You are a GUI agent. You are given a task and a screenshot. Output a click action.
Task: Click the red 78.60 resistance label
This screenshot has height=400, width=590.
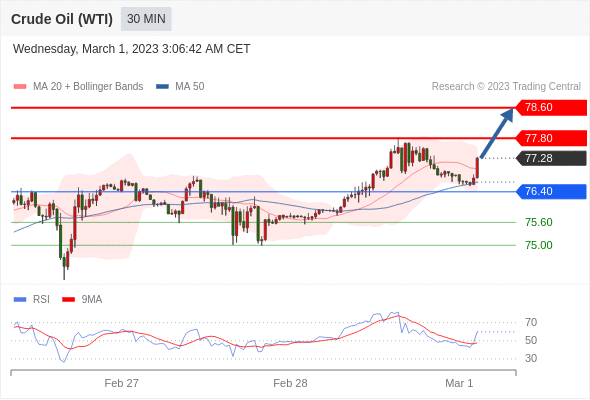(550, 108)
